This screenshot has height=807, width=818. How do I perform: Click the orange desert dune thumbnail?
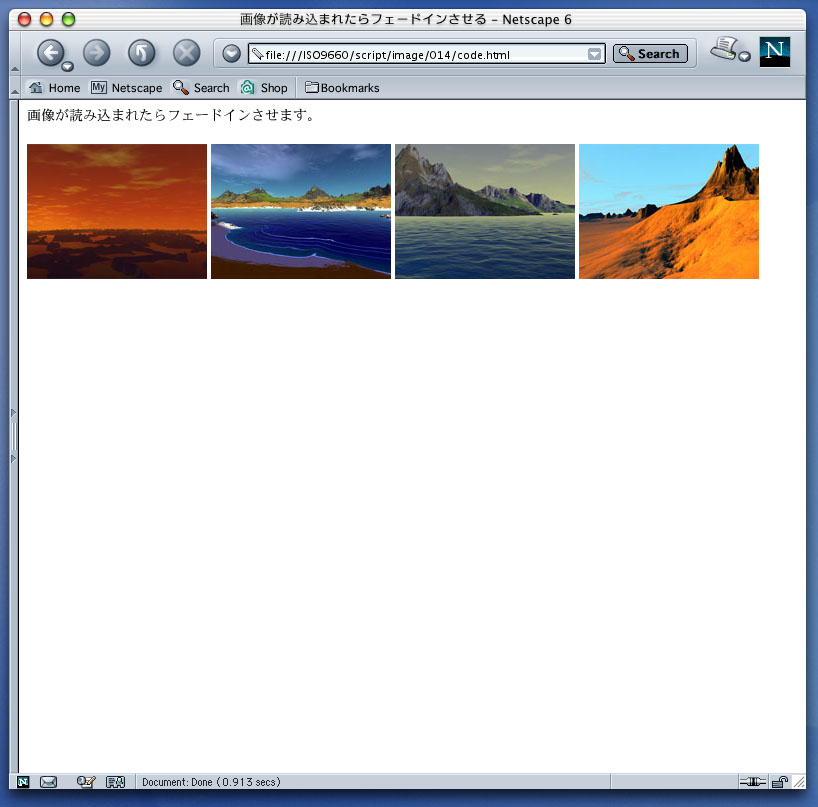669,211
